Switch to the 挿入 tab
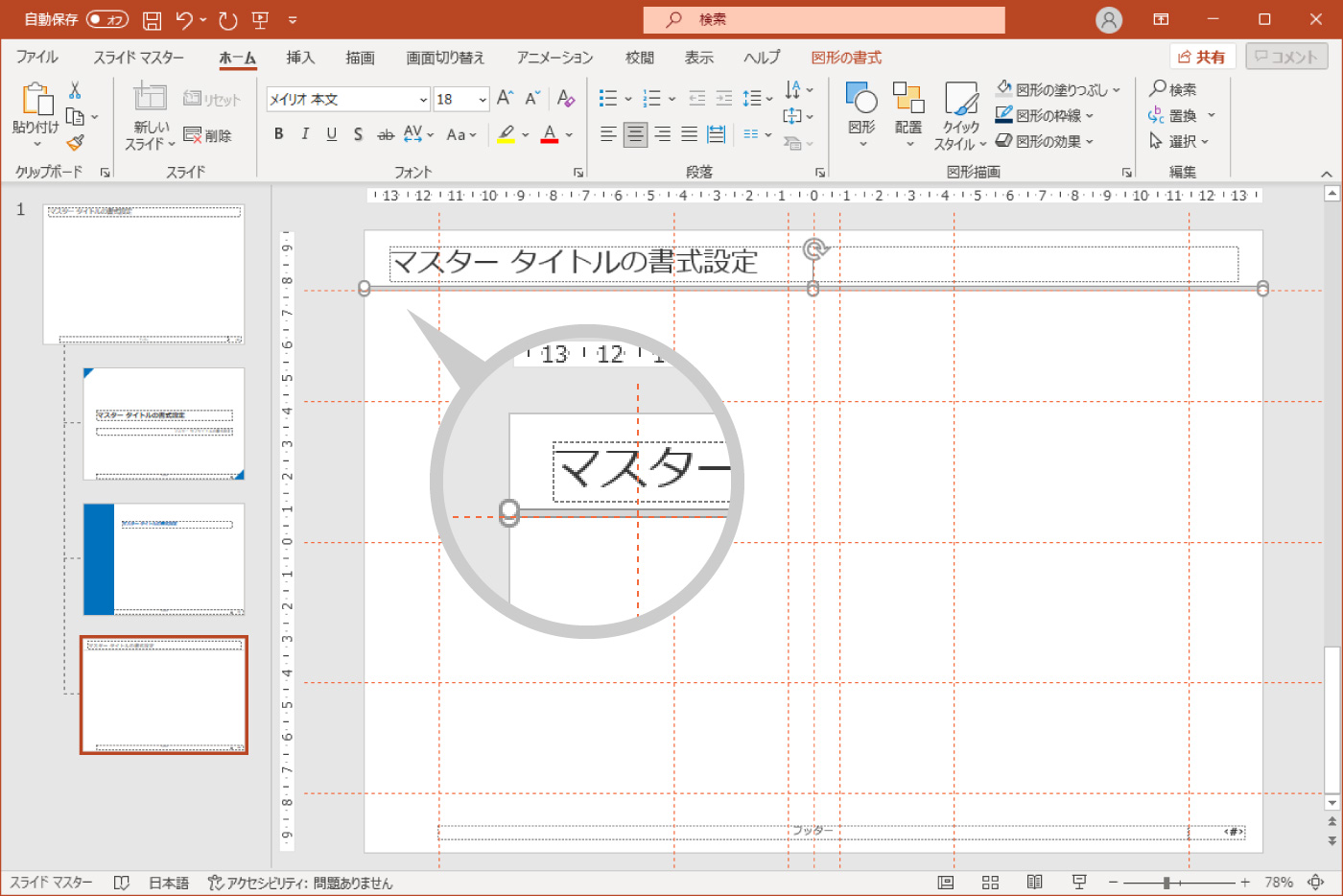The width and height of the screenshot is (1343, 896). pyautogui.click(x=300, y=58)
